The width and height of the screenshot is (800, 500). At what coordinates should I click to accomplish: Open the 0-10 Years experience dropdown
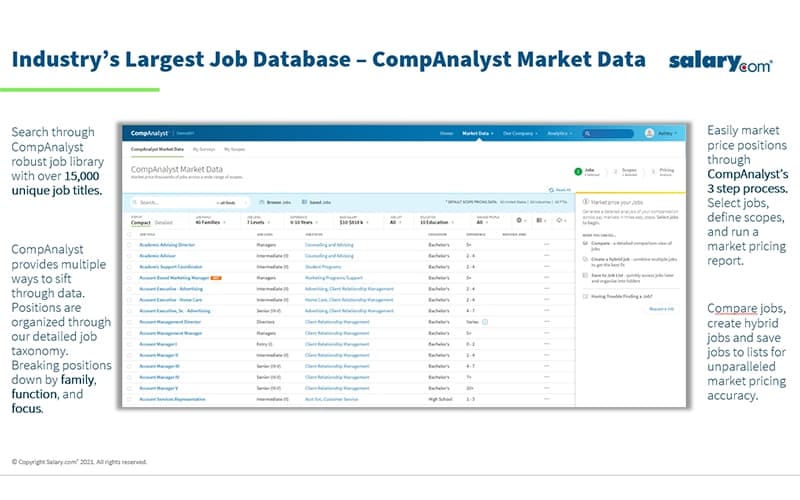pyautogui.click(x=304, y=222)
